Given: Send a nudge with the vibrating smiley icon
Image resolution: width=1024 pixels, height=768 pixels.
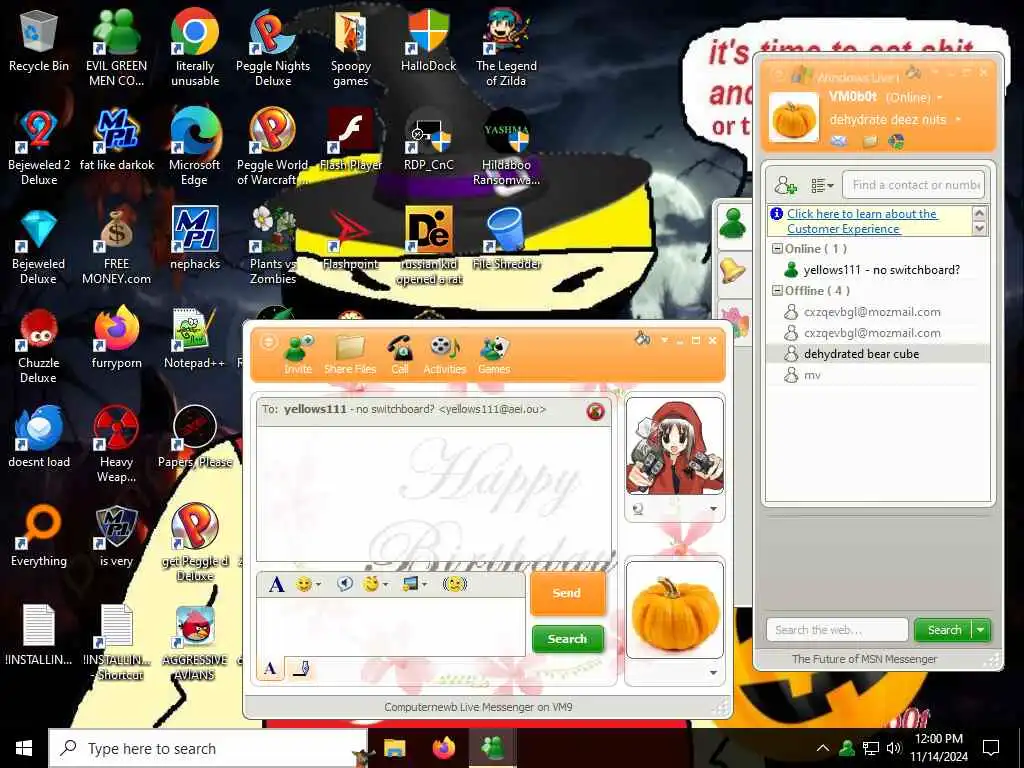Looking at the screenshot, I should point(455,584).
